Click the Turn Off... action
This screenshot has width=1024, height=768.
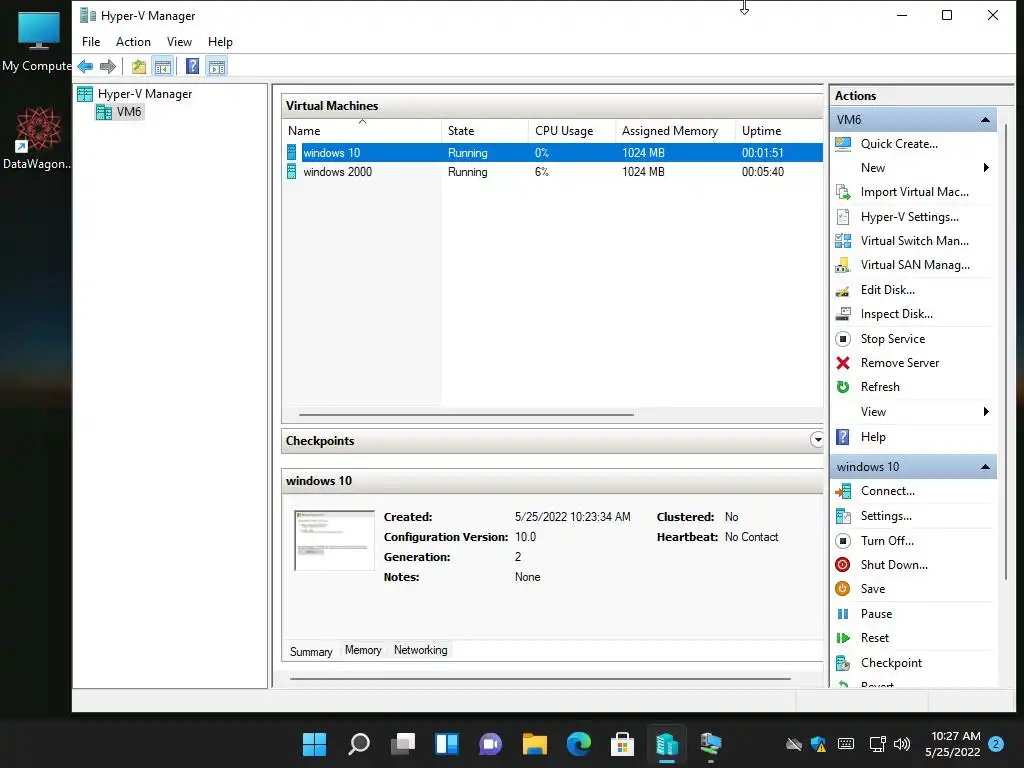click(x=887, y=541)
